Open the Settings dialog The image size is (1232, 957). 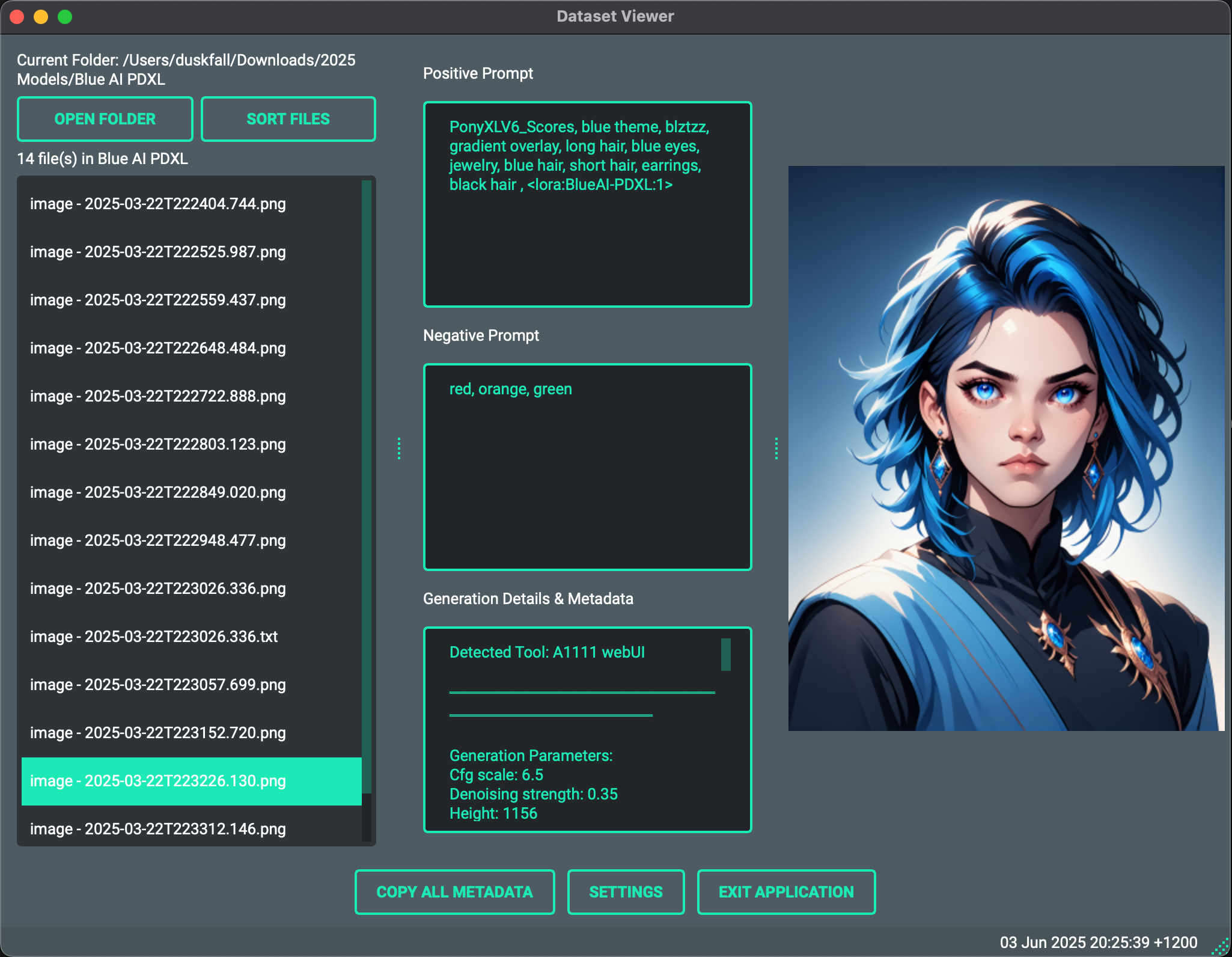coord(626,892)
